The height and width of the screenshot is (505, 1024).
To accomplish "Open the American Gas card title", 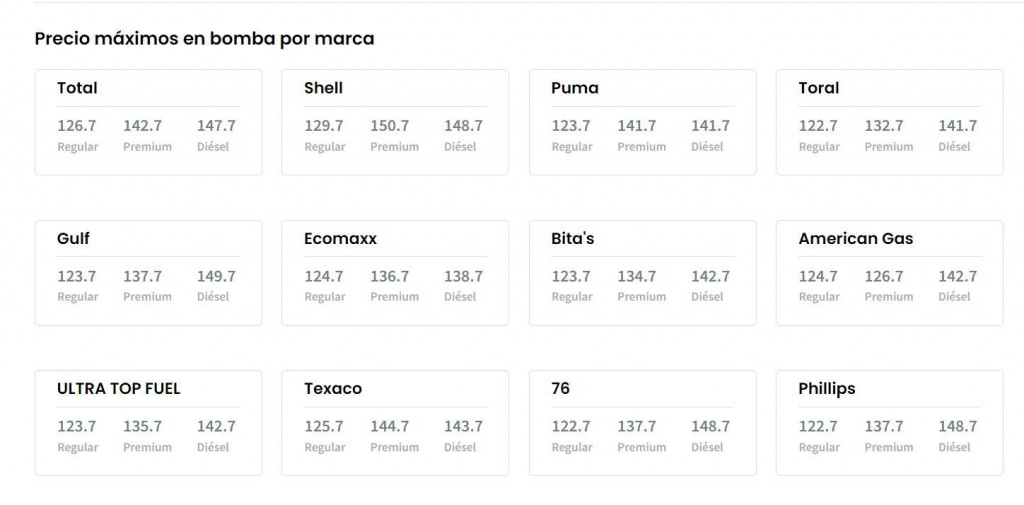I will pyautogui.click(x=855, y=238).
